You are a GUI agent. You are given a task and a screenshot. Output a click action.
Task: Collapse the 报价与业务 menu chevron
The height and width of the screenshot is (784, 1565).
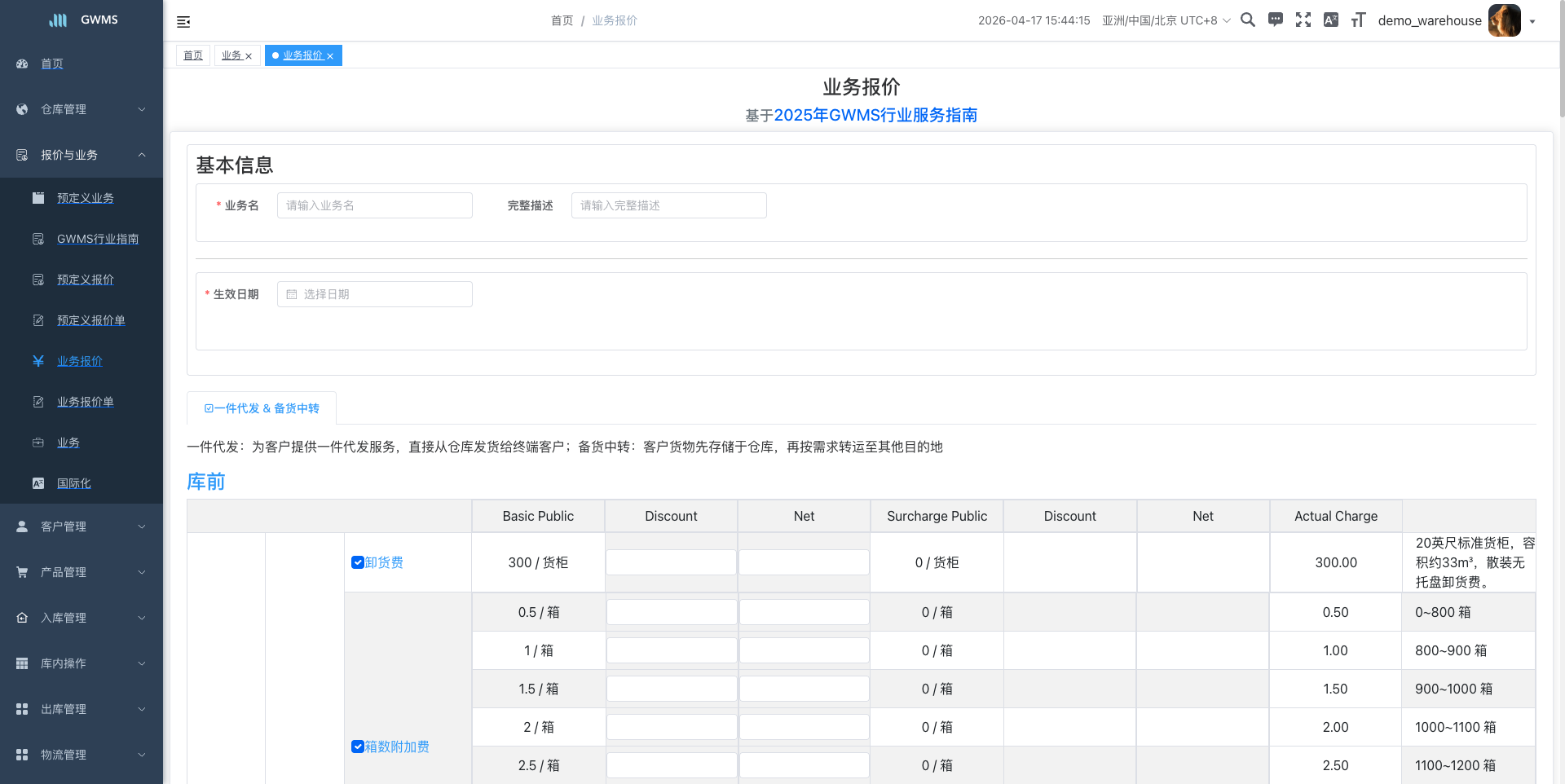(x=142, y=155)
